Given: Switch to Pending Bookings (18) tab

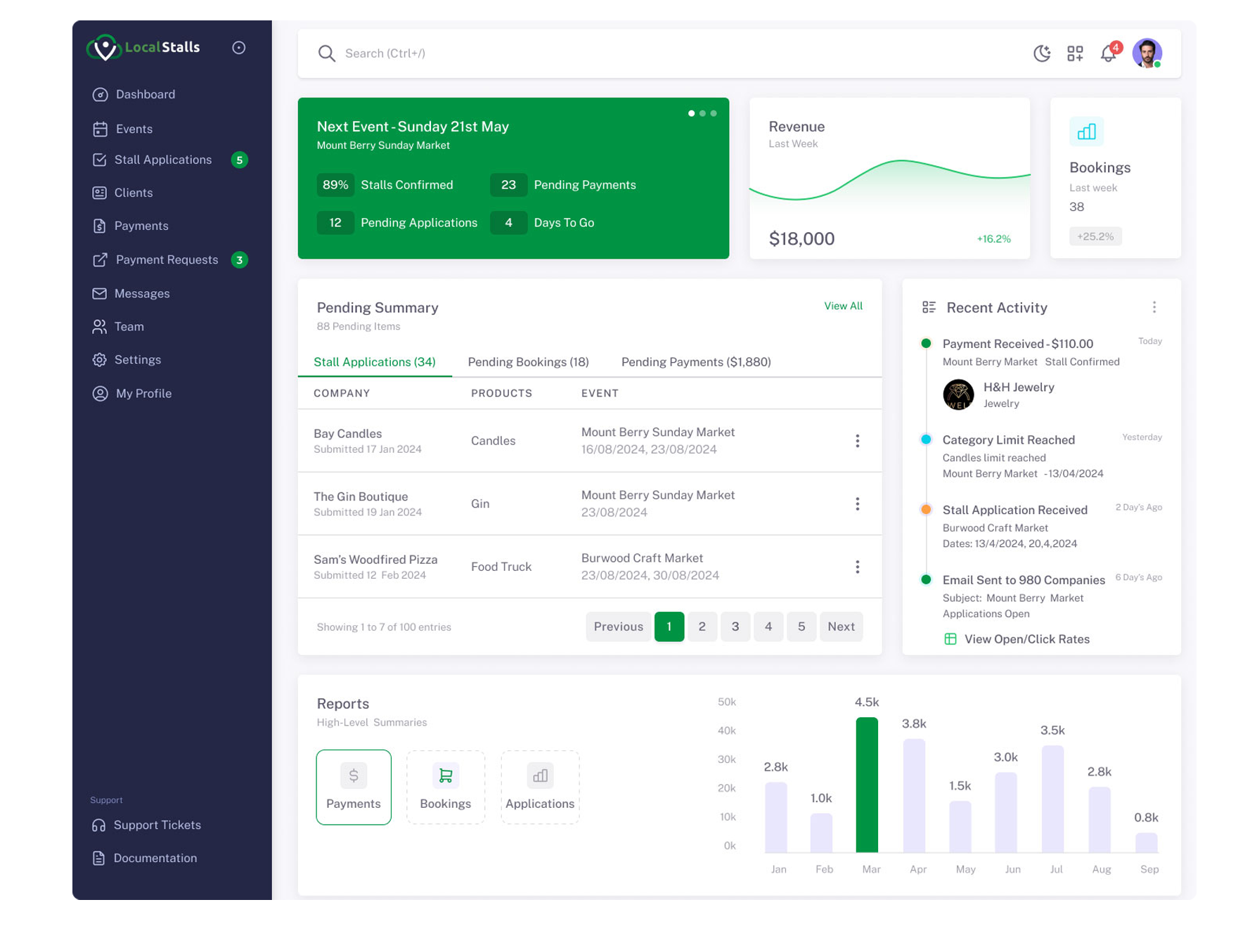Looking at the screenshot, I should (528, 362).
